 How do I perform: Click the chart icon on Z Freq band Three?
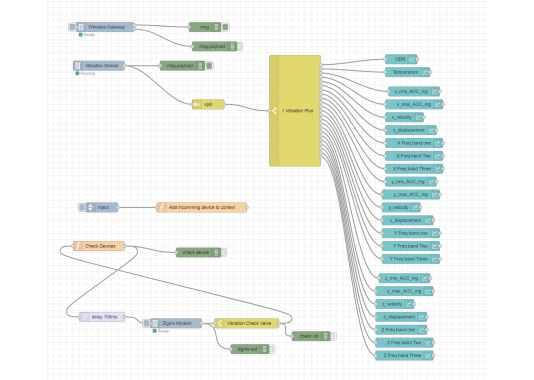[428, 355]
